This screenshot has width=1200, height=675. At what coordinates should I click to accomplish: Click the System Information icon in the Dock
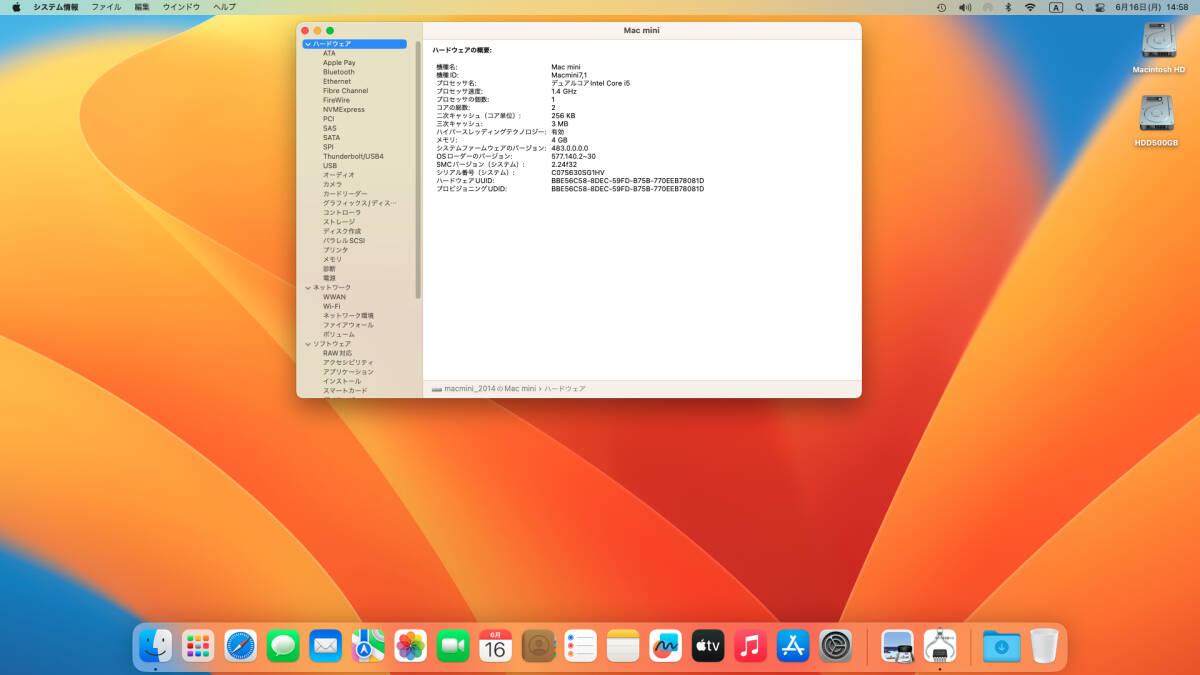pyautogui.click(x=940, y=646)
